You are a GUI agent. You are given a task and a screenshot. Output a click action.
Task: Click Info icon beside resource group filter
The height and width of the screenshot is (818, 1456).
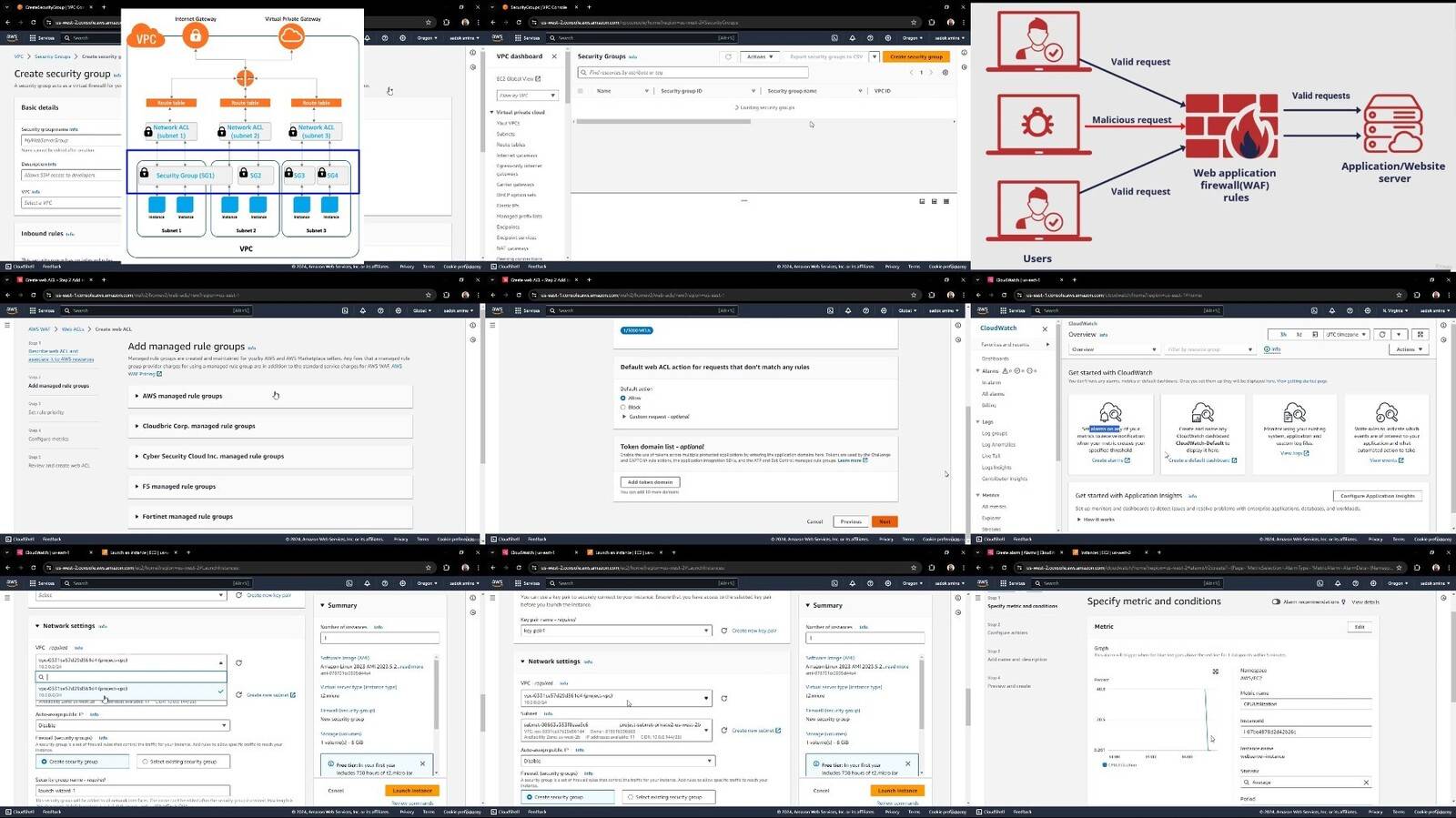pyautogui.click(x=1272, y=349)
